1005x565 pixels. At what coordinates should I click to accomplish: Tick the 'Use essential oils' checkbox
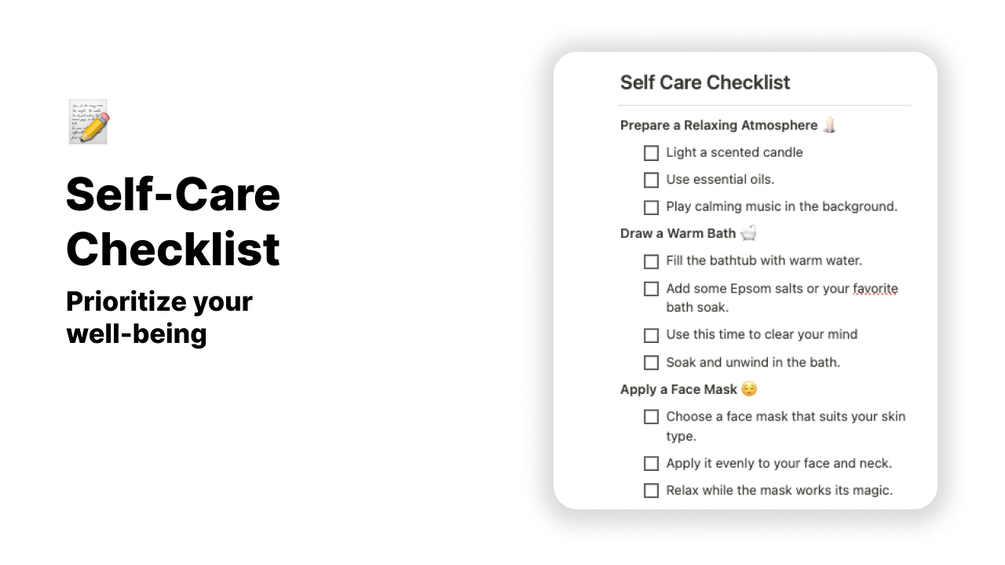coord(651,180)
